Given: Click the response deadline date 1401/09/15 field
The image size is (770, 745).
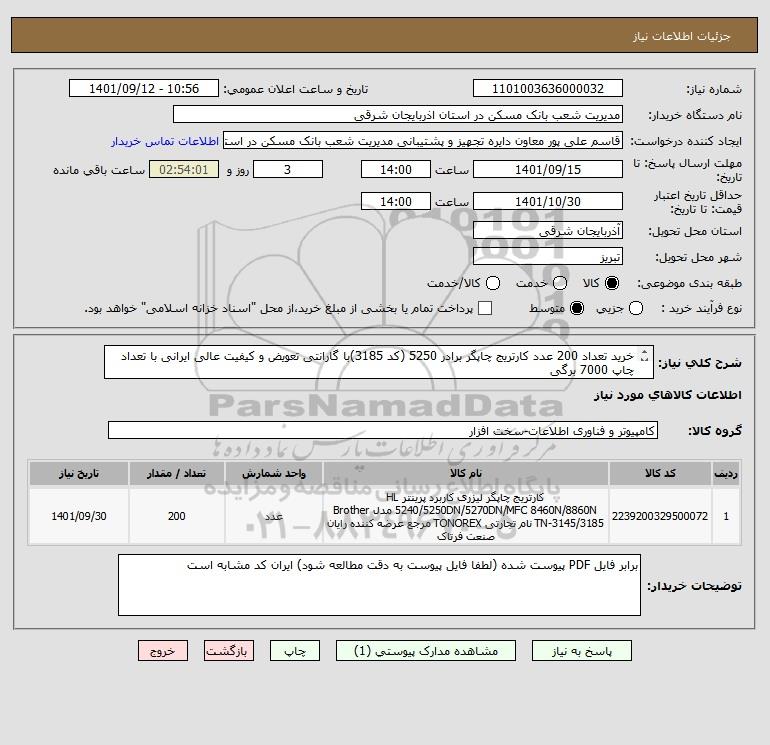Looking at the screenshot, I should coord(548,169).
